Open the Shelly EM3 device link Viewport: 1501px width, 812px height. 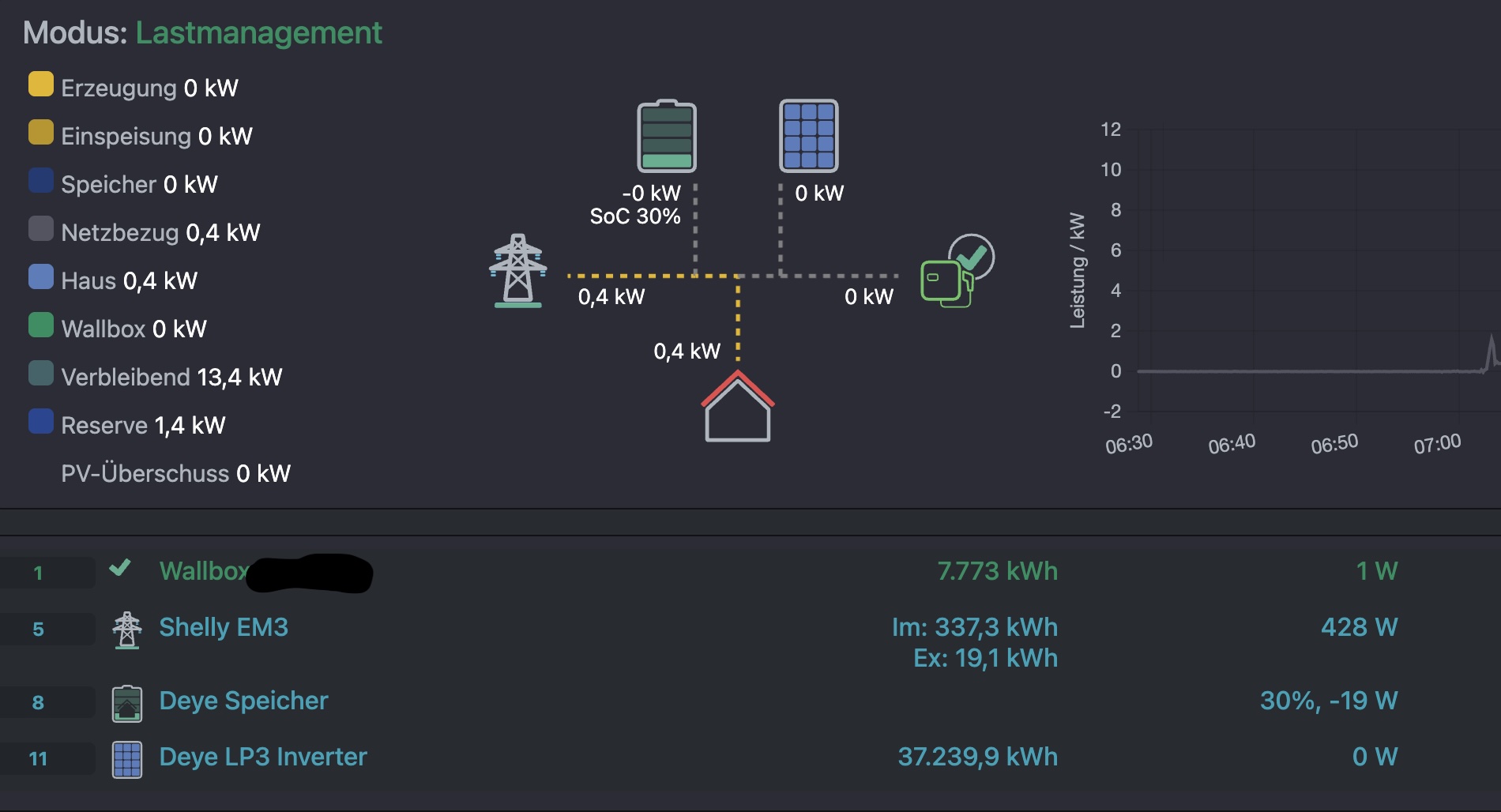coord(224,627)
